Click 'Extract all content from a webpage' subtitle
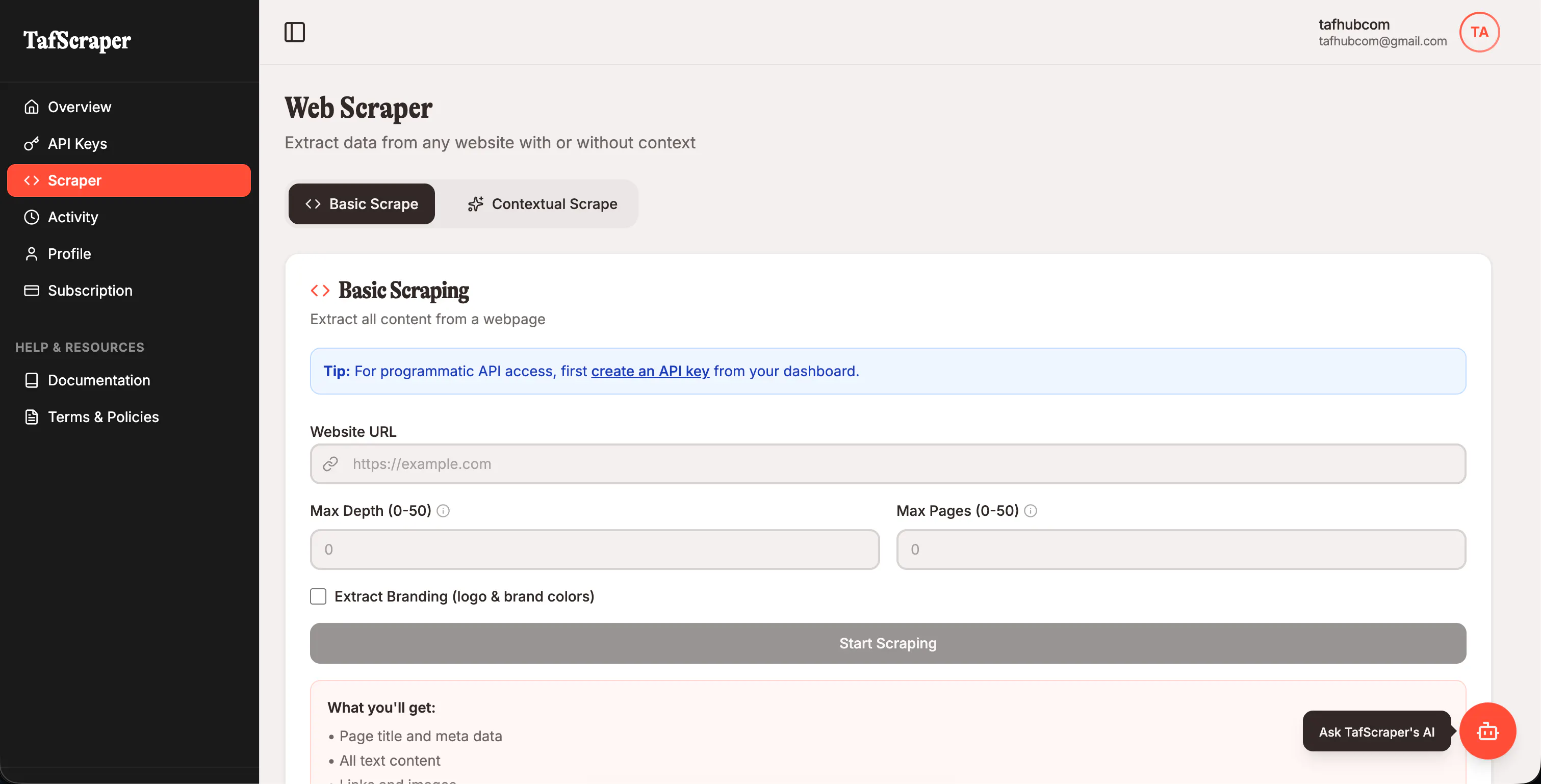The height and width of the screenshot is (784, 1541). click(427, 319)
